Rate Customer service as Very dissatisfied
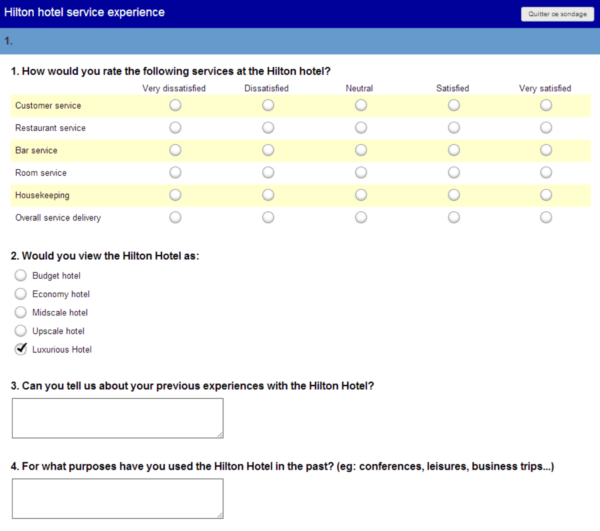 (175, 105)
